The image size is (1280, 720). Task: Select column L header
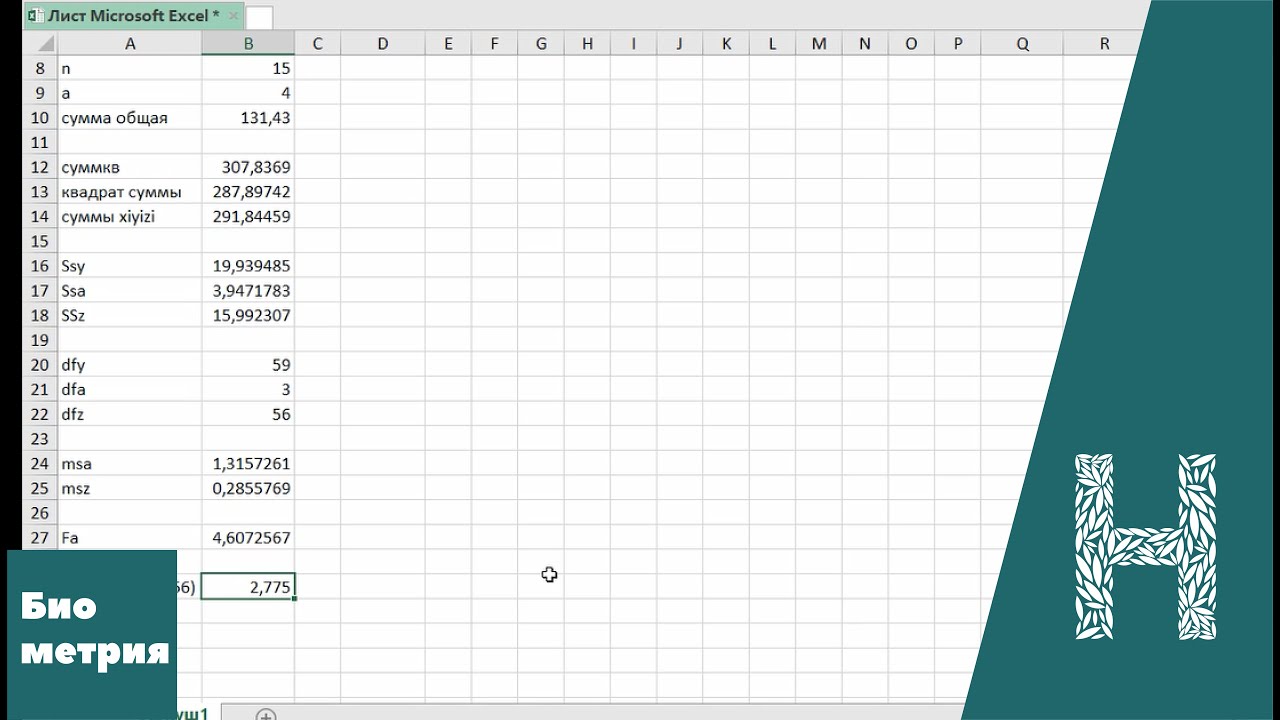pyautogui.click(x=772, y=44)
